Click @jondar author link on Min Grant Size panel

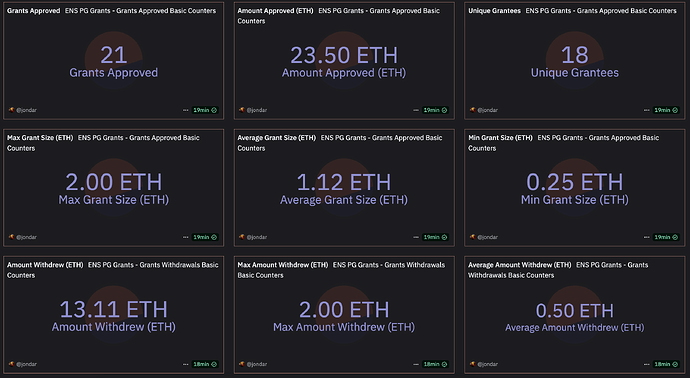[487, 237]
